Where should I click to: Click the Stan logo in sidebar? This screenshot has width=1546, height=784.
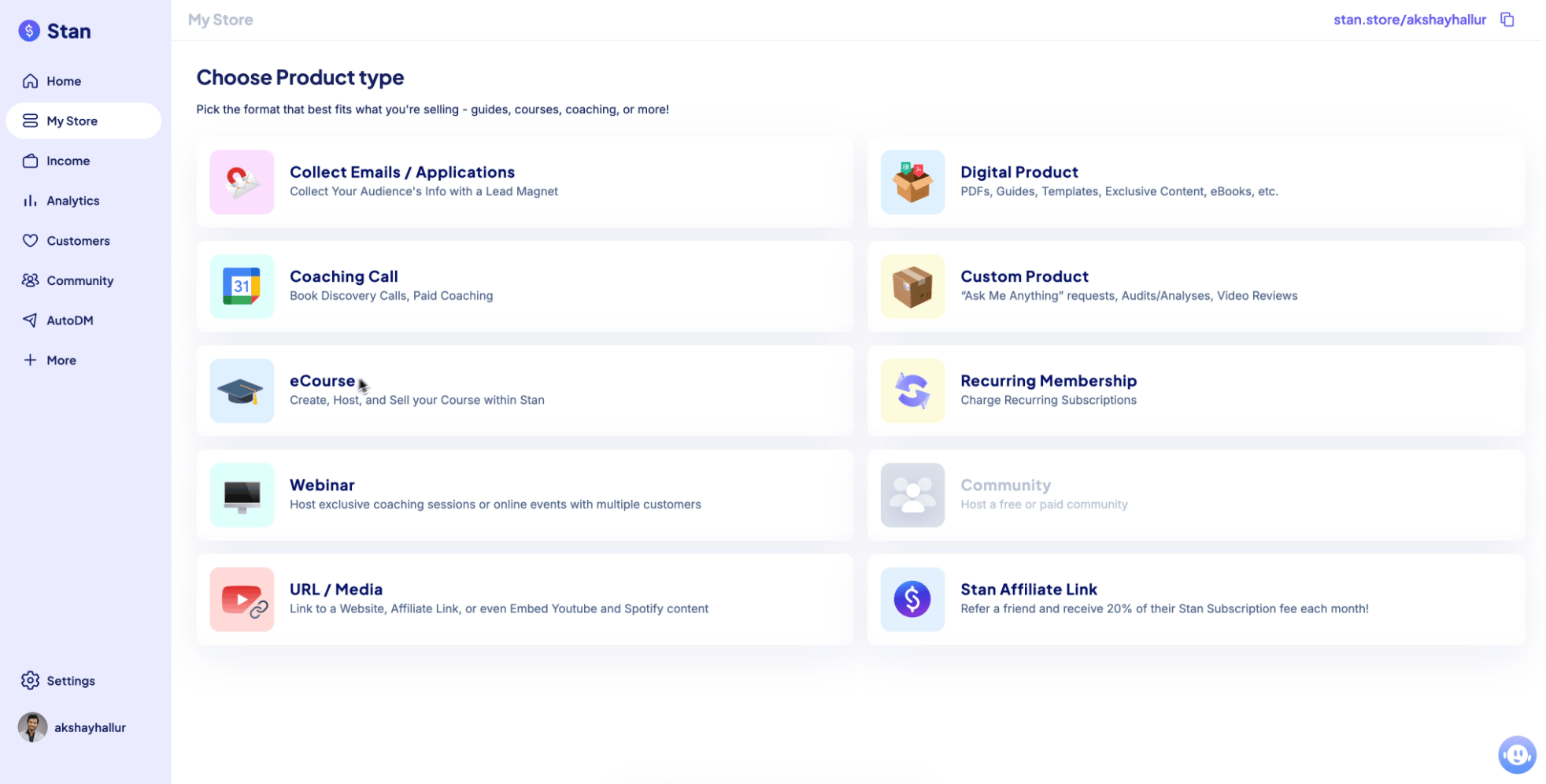[x=55, y=31]
